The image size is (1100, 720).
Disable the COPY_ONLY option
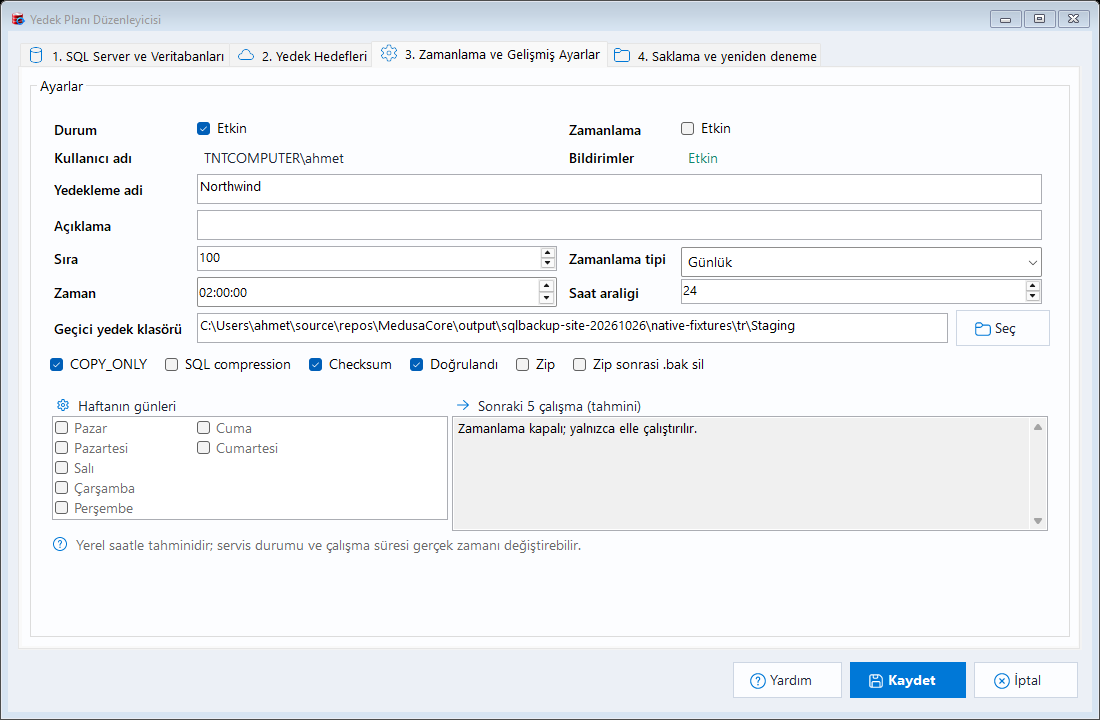(57, 364)
